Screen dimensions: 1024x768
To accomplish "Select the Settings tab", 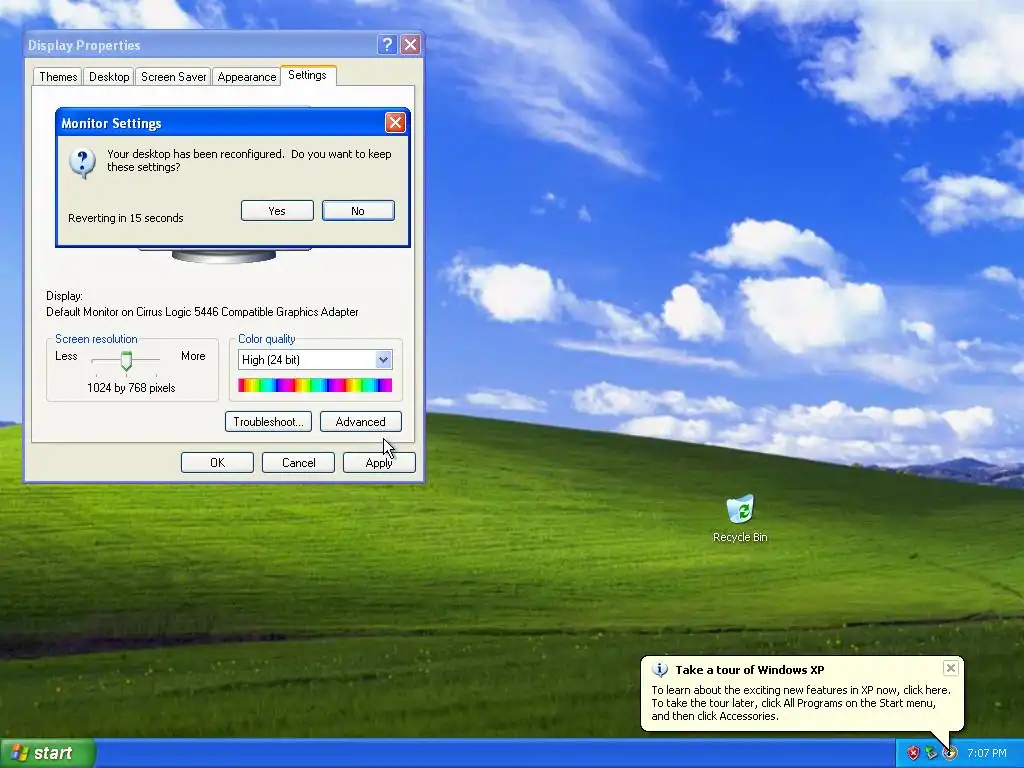I will [x=308, y=75].
